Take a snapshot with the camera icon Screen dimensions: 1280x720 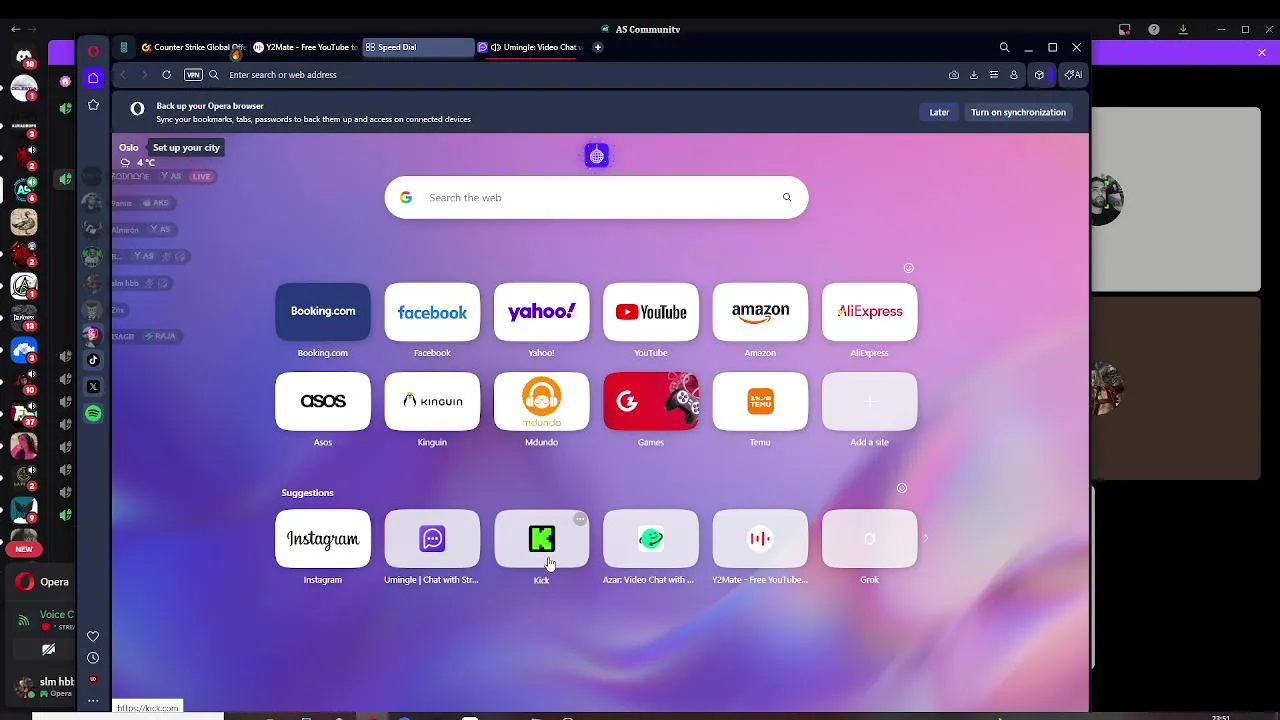[x=954, y=75]
